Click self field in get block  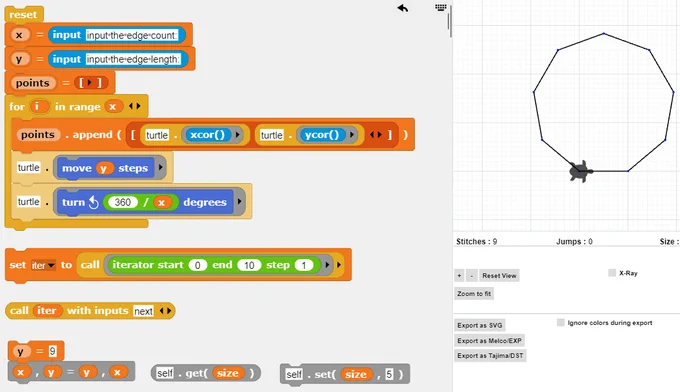point(165,373)
